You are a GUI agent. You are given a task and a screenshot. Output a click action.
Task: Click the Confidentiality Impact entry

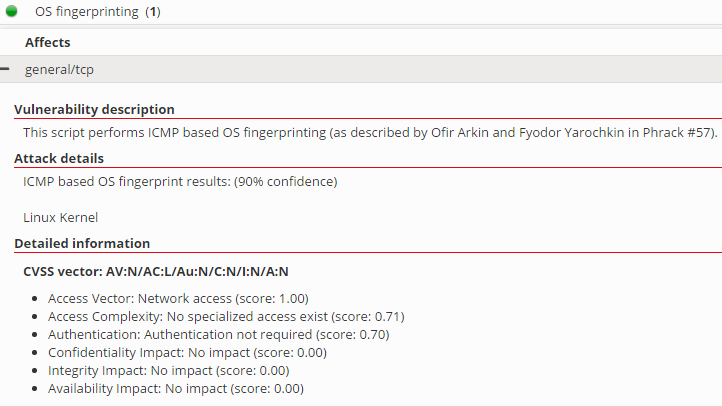pyautogui.click(x=187, y=352)
